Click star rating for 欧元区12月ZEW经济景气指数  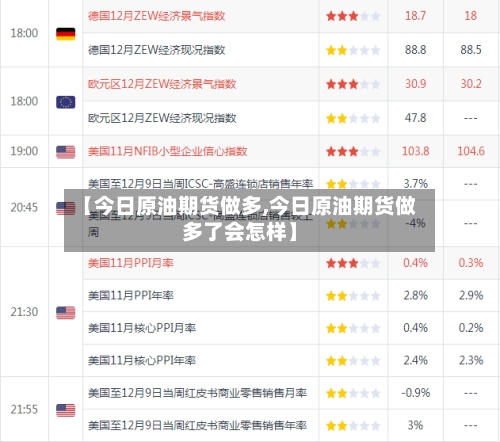[x=353, y=84]
